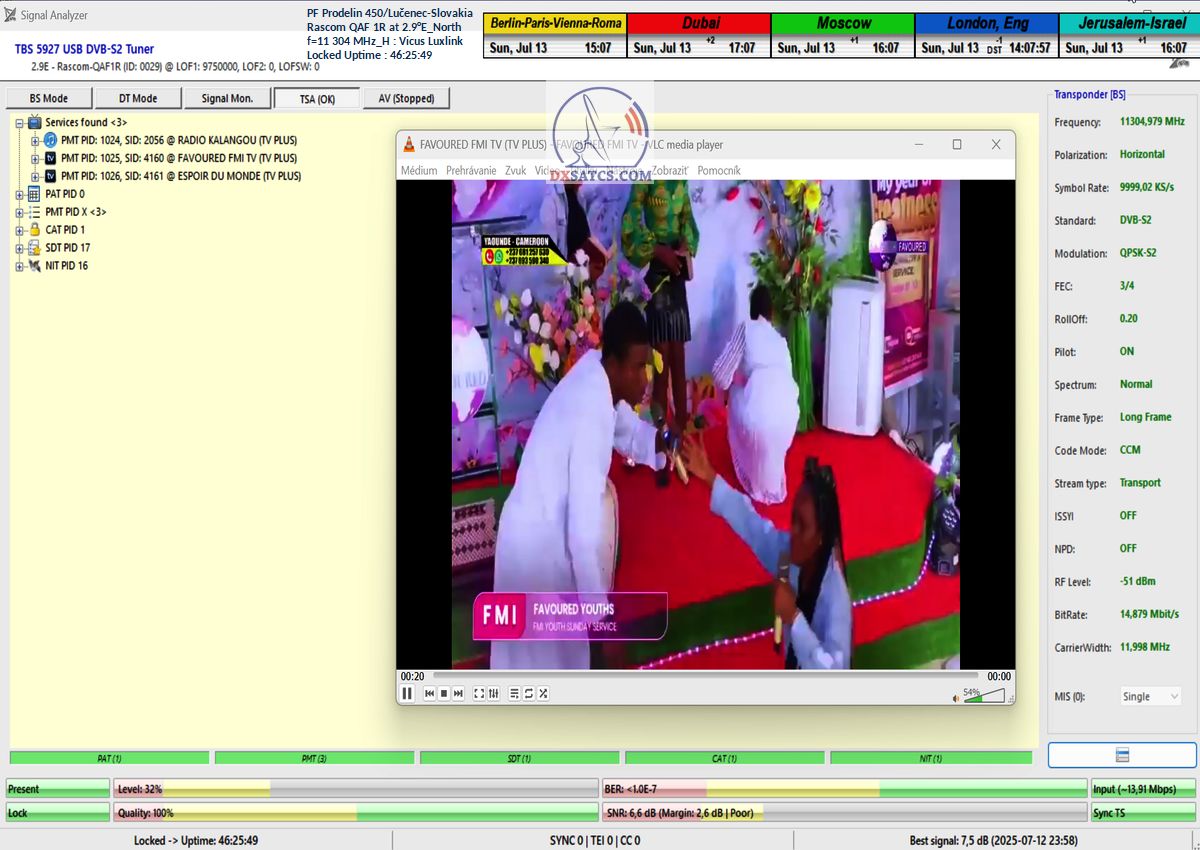Click the AV (Stopped) button
The image size is (1200, 850).
coord(406,98)
